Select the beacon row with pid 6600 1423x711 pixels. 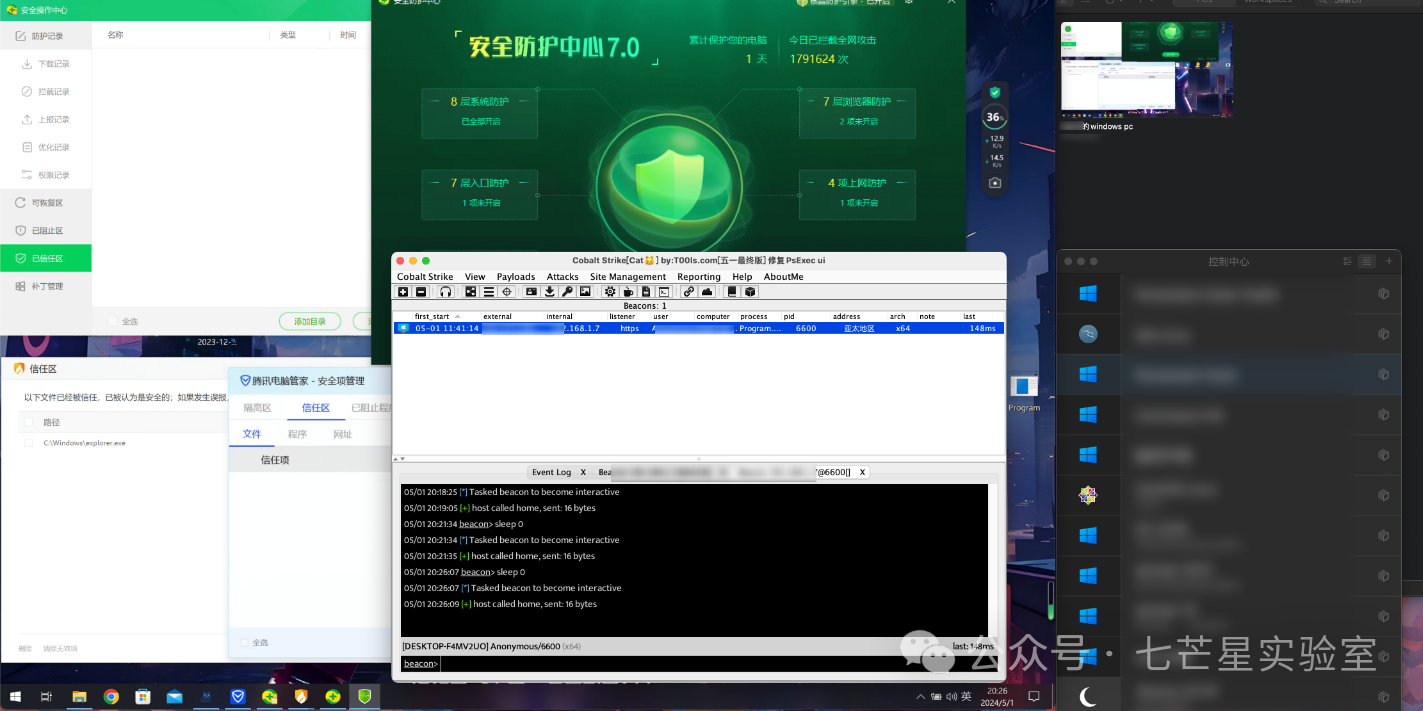tap(699, 328)
